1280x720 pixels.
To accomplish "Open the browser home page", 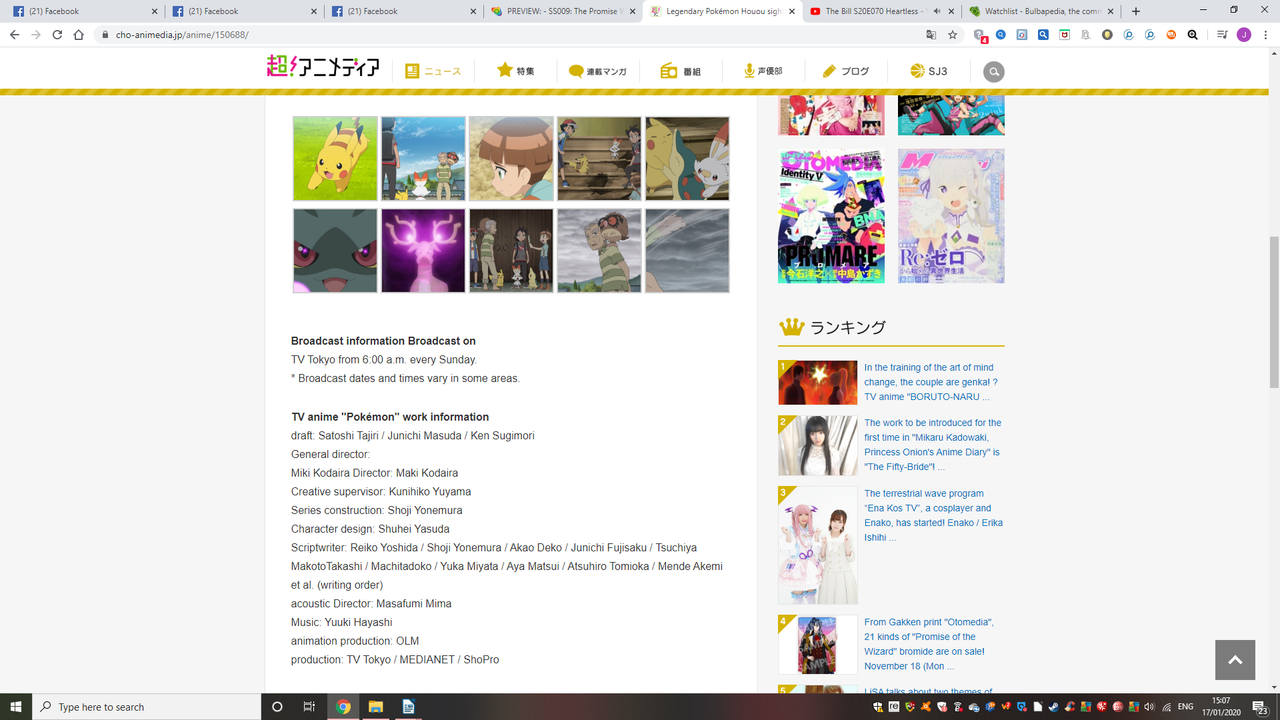I will (x=79, y=34).
